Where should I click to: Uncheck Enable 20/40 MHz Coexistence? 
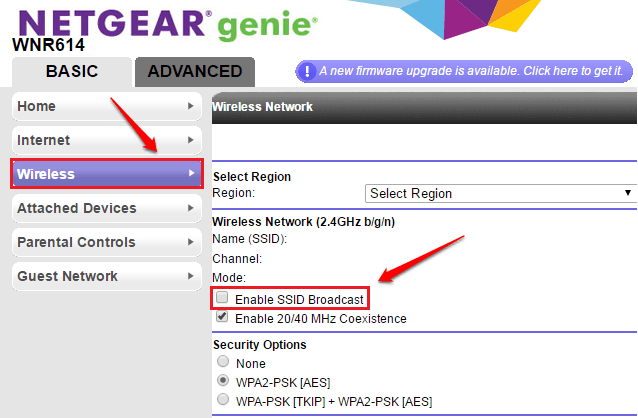(222, 317)
